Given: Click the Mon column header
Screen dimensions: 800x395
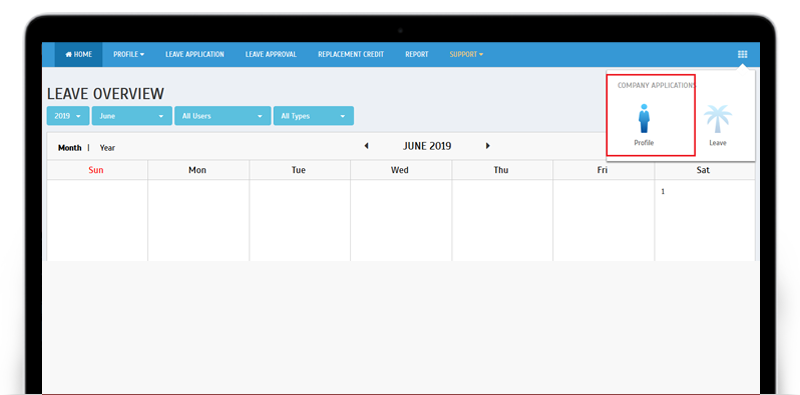Looking at the screenshot, I should coord(197,170).
